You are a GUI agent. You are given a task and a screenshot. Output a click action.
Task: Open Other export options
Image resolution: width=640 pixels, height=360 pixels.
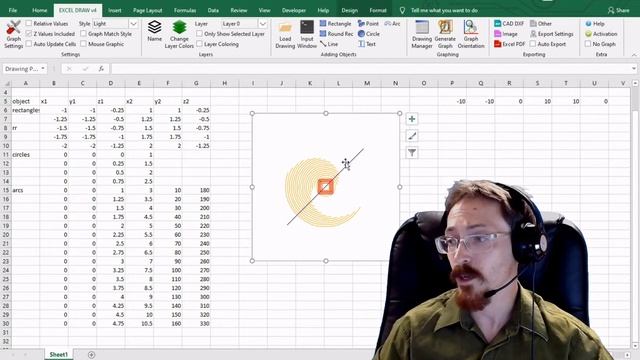click(541, 24)
